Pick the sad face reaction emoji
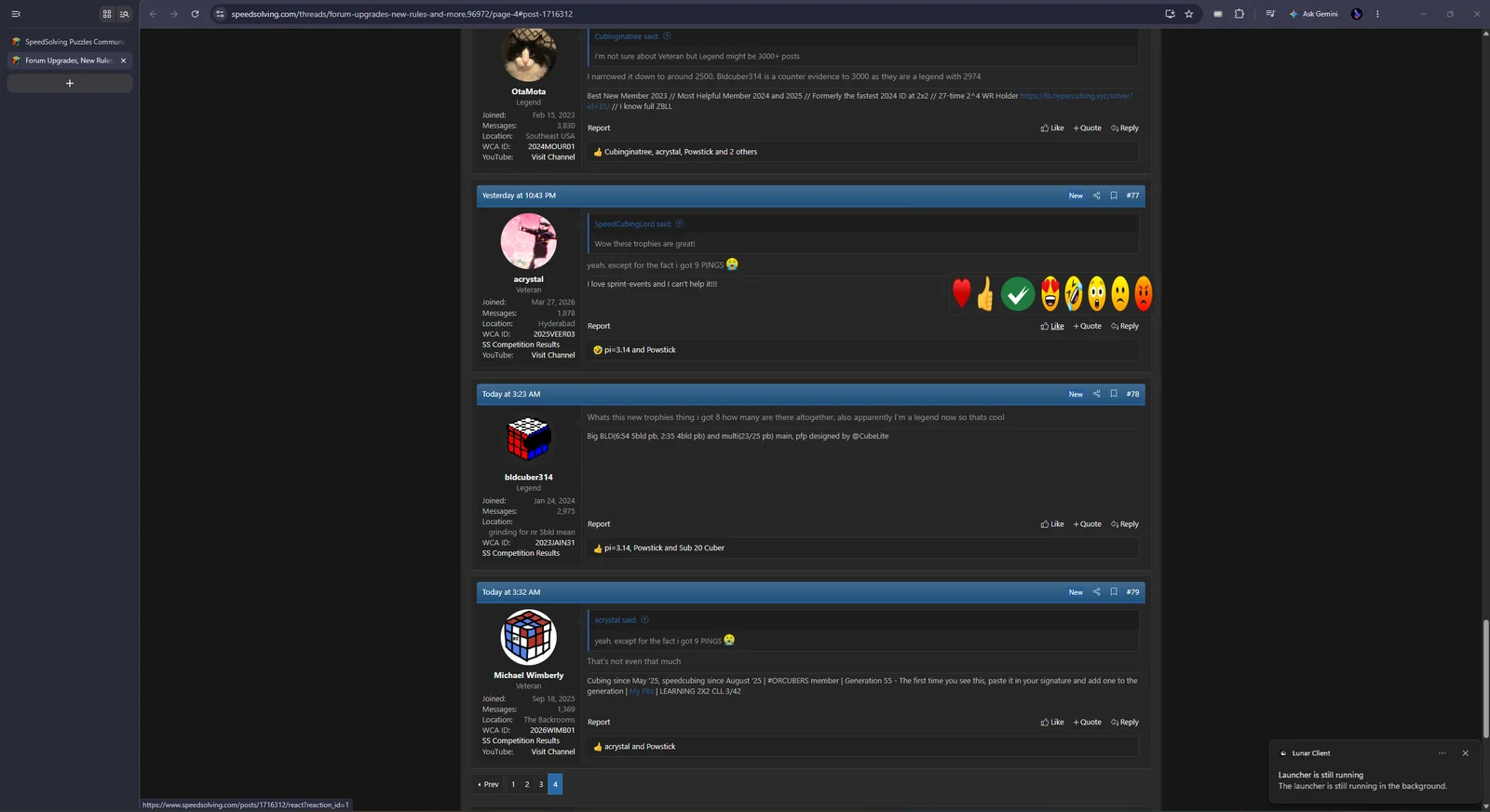The image size is (1490, 812). [1120, 294]
